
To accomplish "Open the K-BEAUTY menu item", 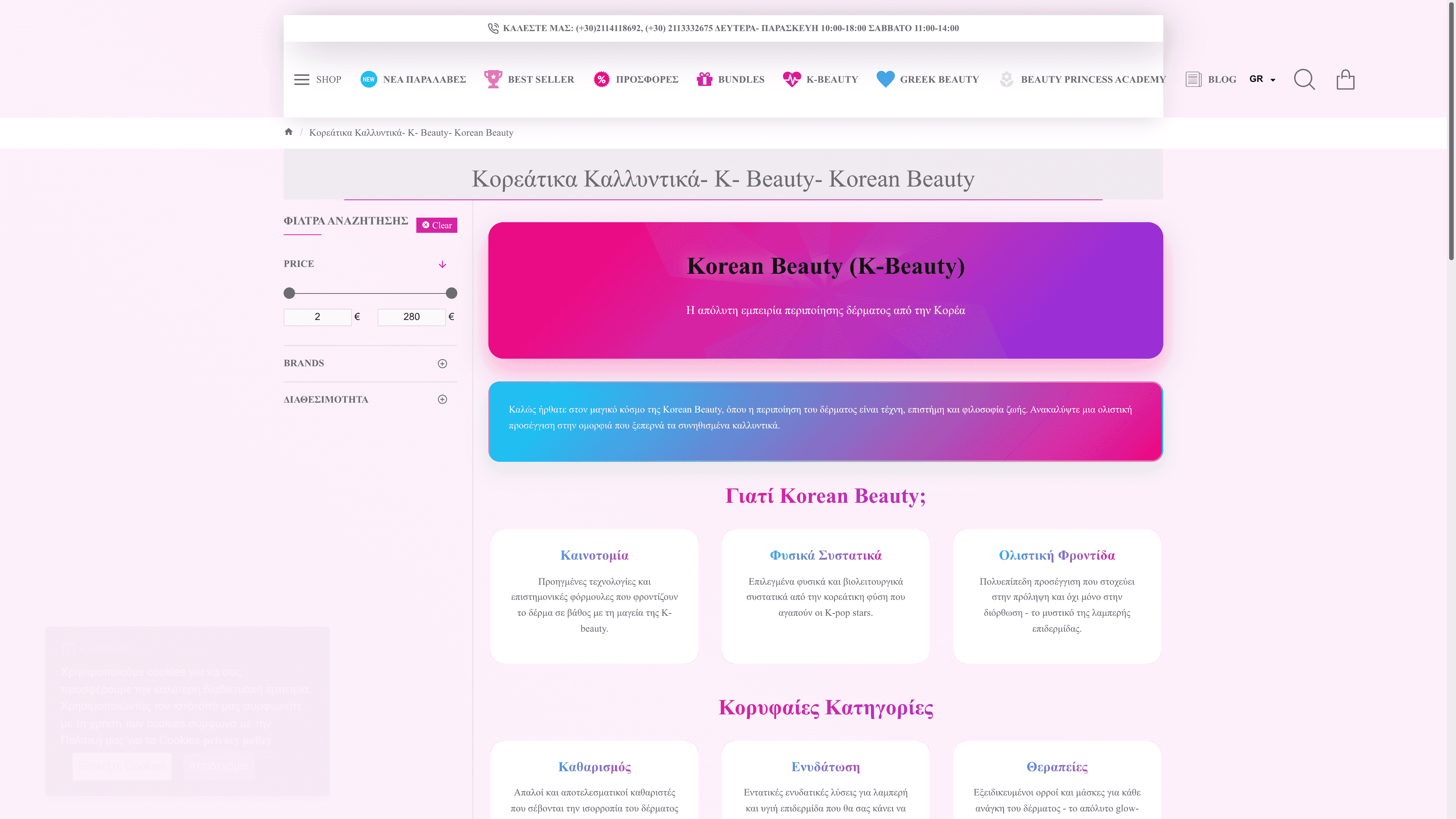I will click(832, 80).
